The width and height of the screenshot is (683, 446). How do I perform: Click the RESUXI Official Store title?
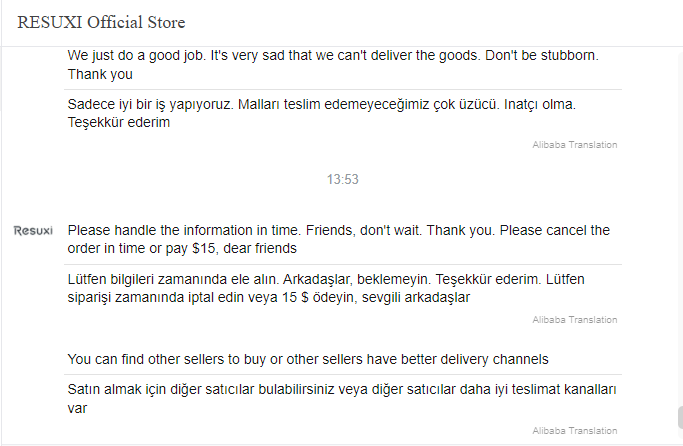(x=101, y=22)
